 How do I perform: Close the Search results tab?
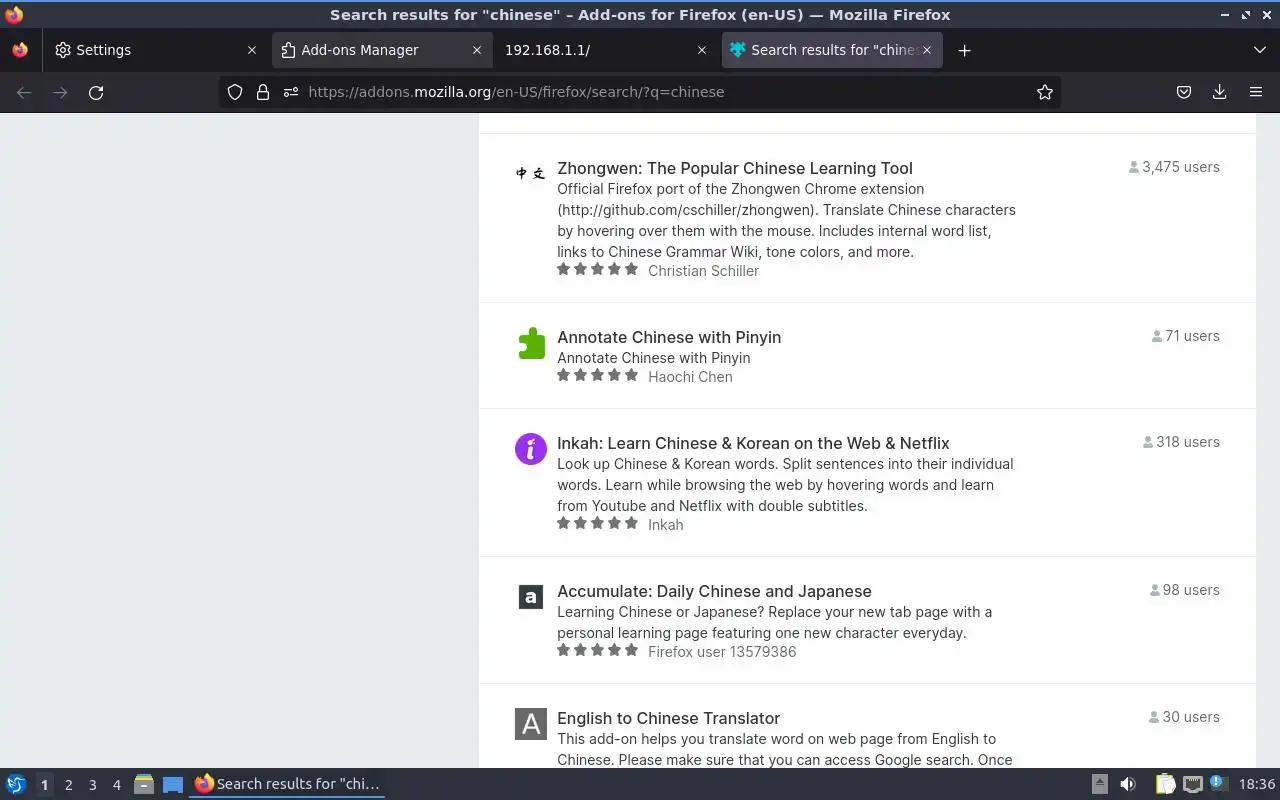pyautogui.click(x=927, y=50)
